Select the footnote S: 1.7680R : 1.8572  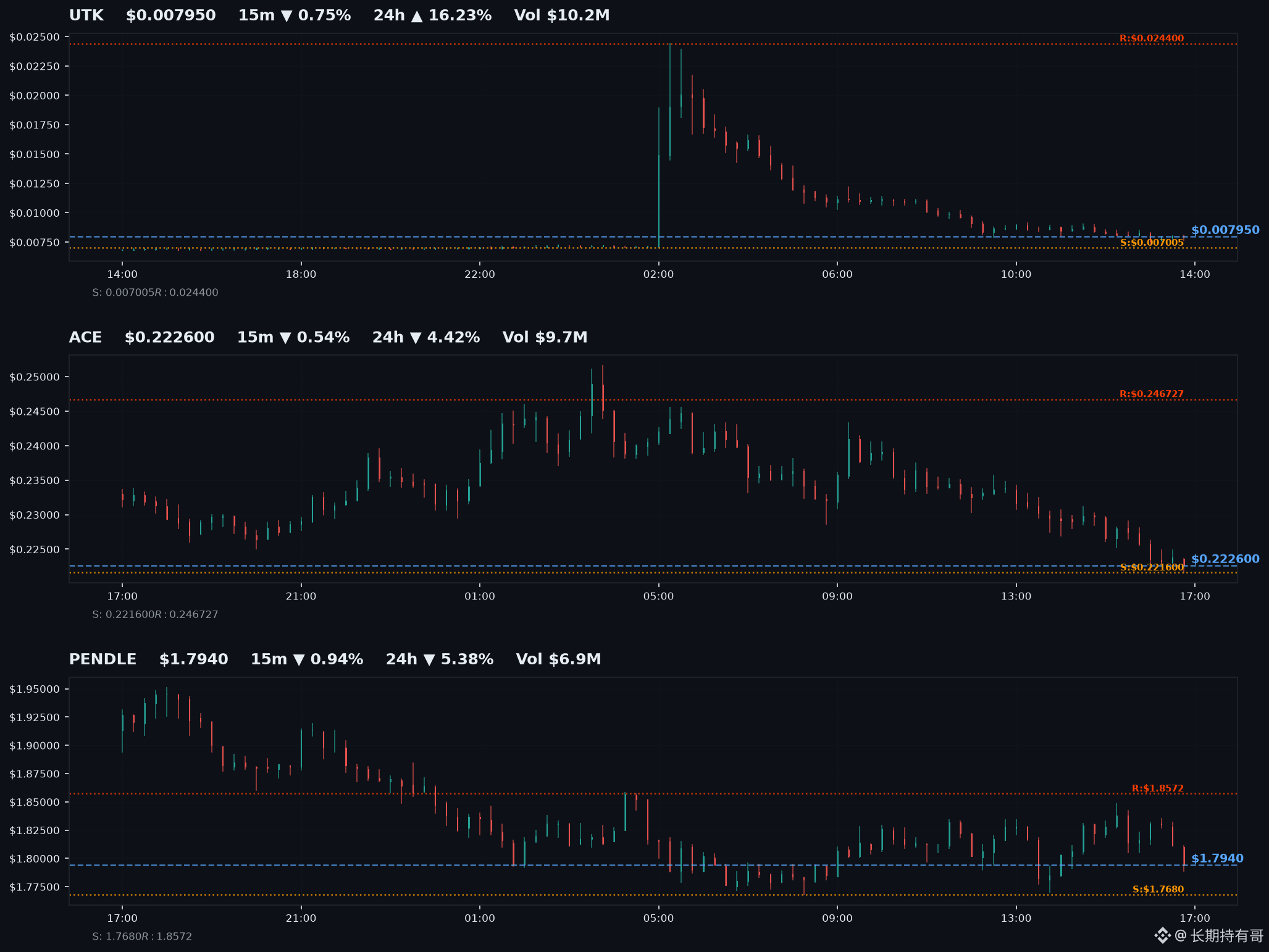(x=142, y=937)
